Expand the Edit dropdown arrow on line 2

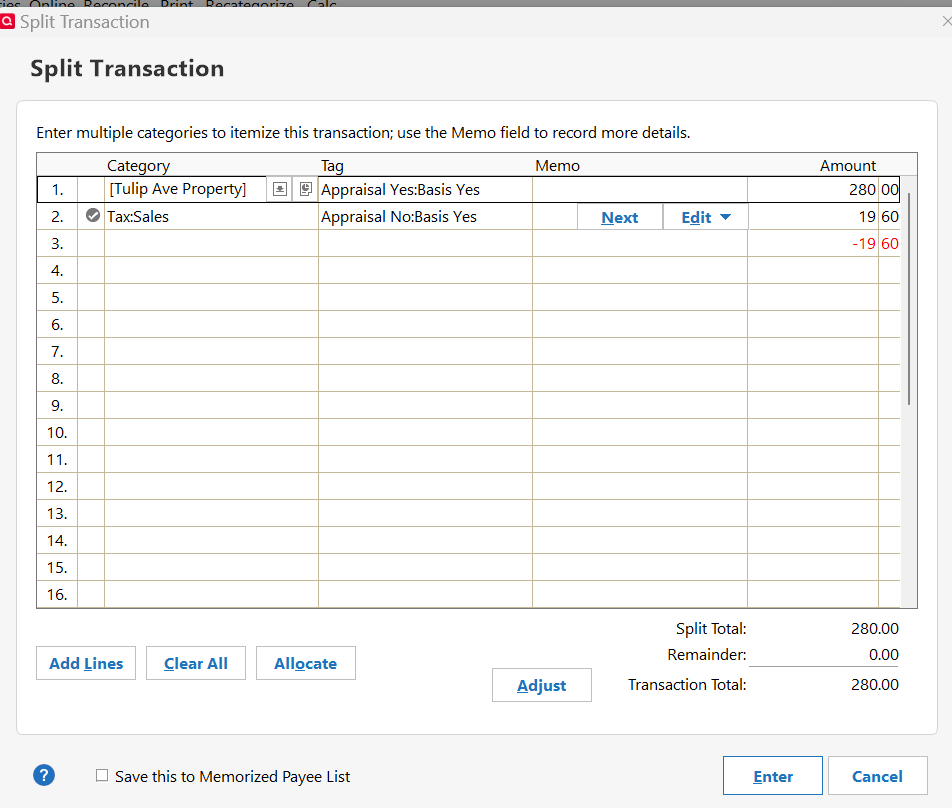(x=725, y=217)
